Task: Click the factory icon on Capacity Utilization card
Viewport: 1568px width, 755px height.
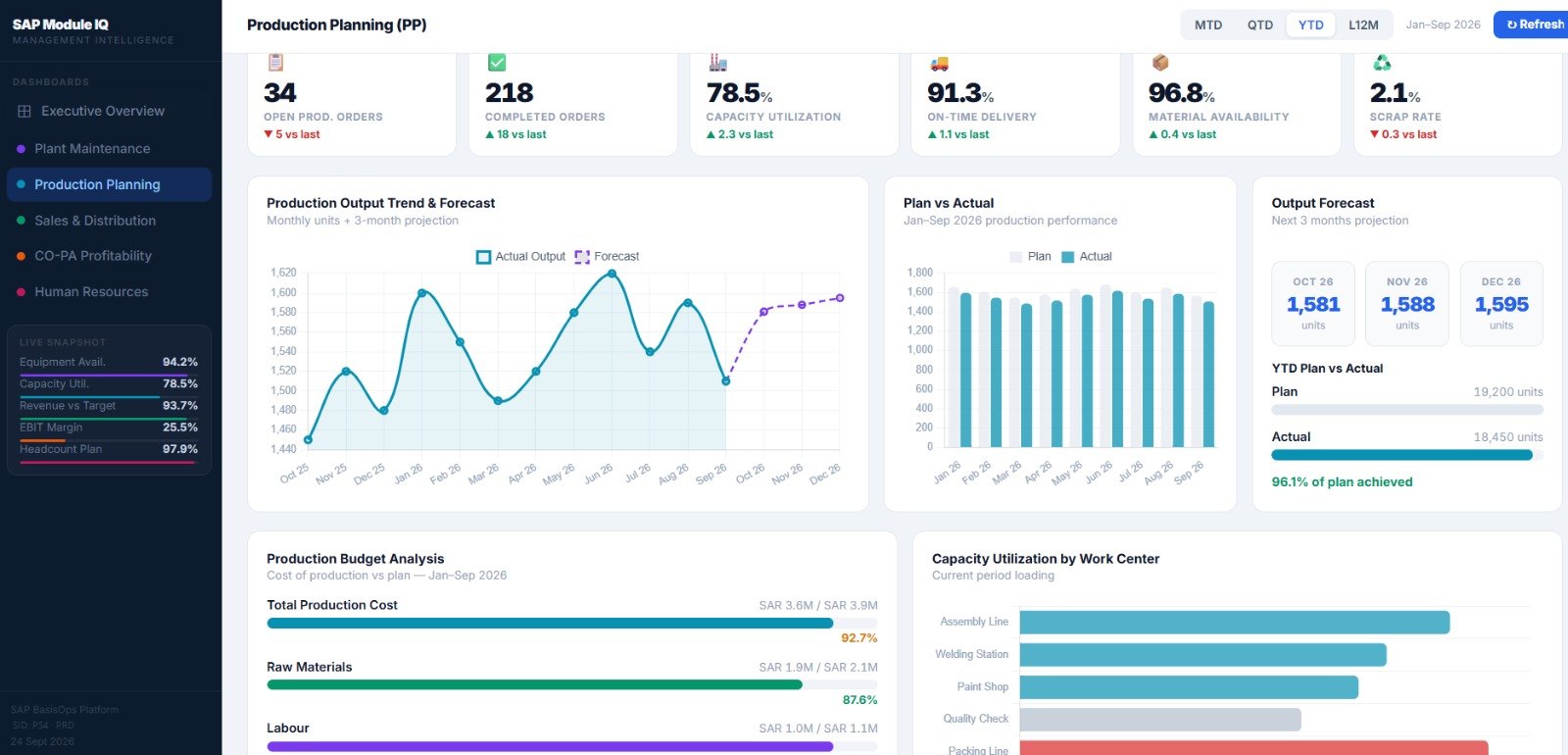Action: [718, 63]
